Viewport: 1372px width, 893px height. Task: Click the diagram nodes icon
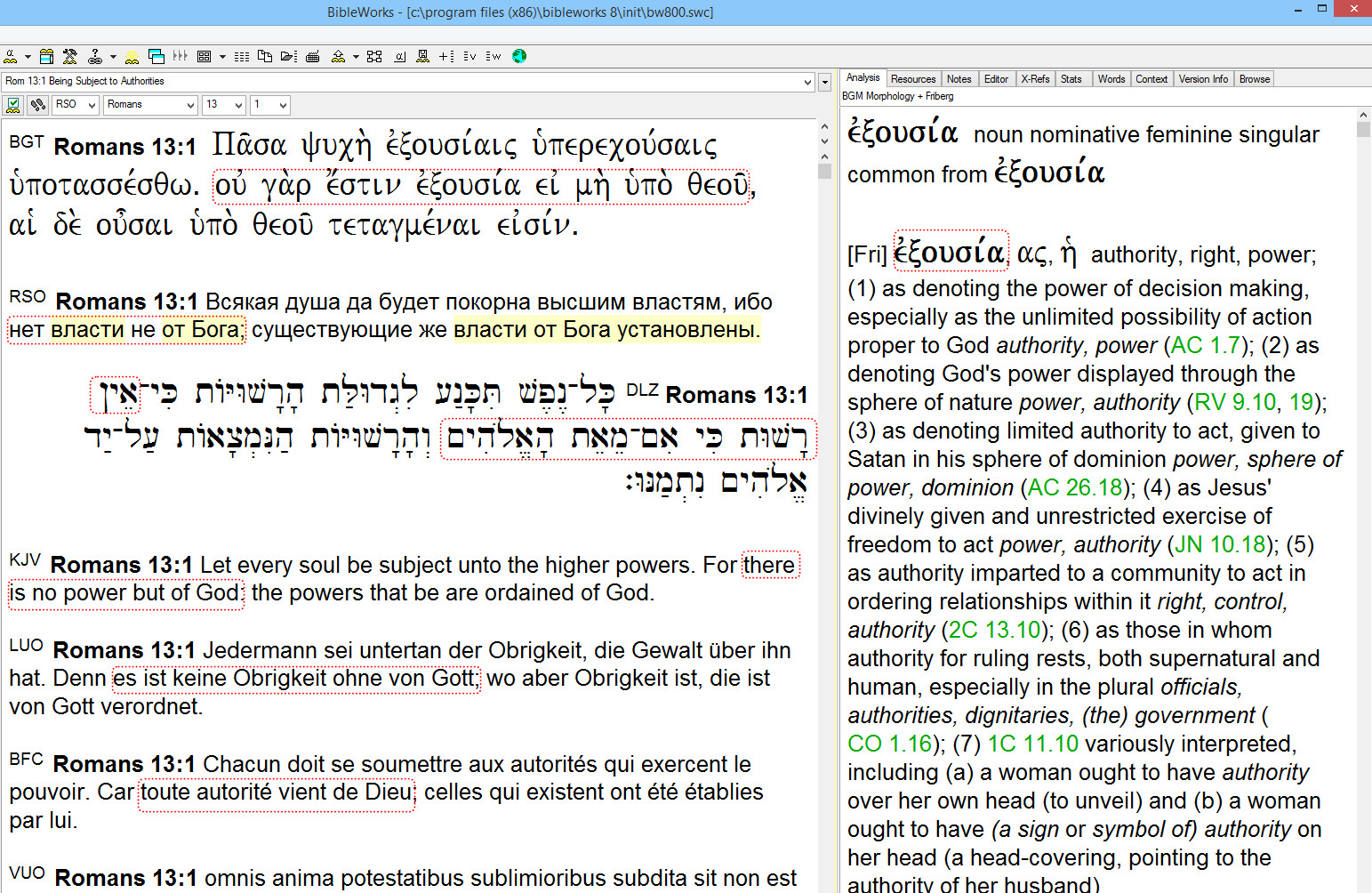pos(374,56)
